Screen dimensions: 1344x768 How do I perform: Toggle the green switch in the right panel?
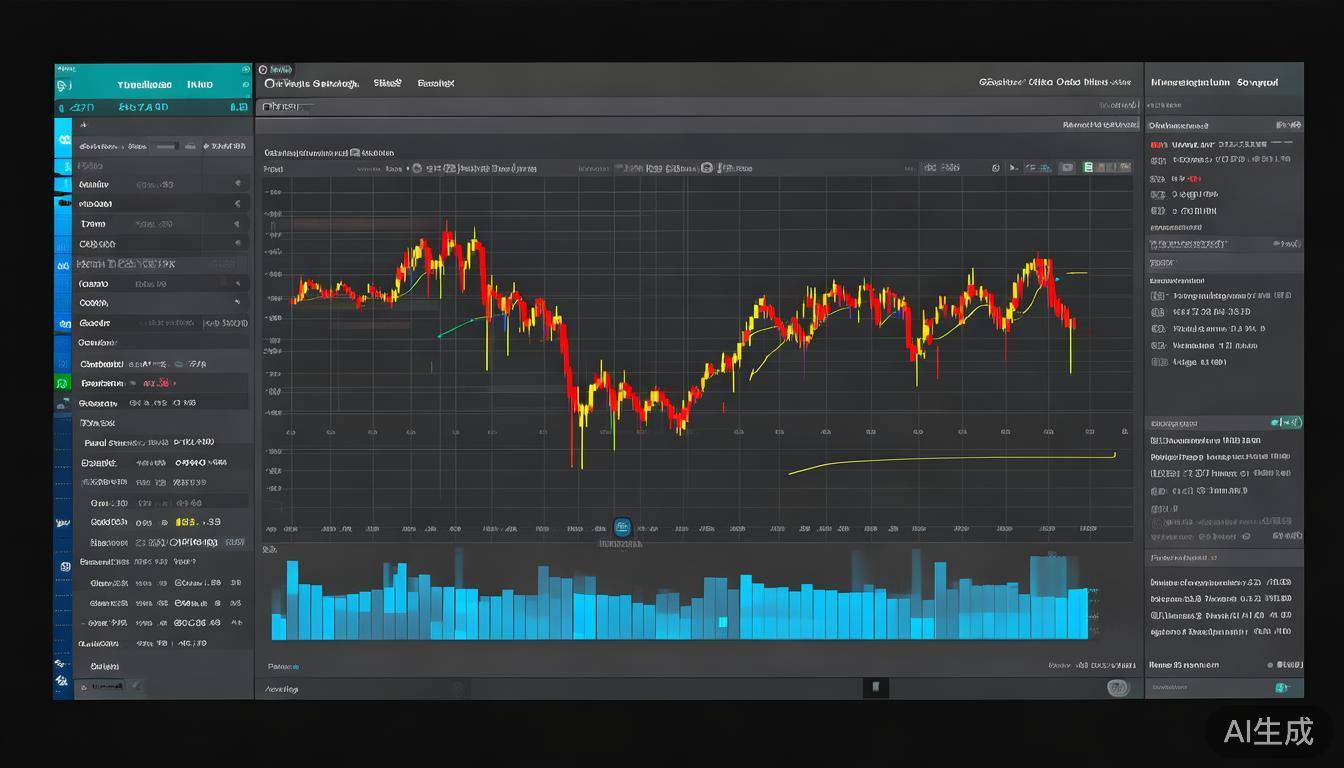tap(1286, 422)
